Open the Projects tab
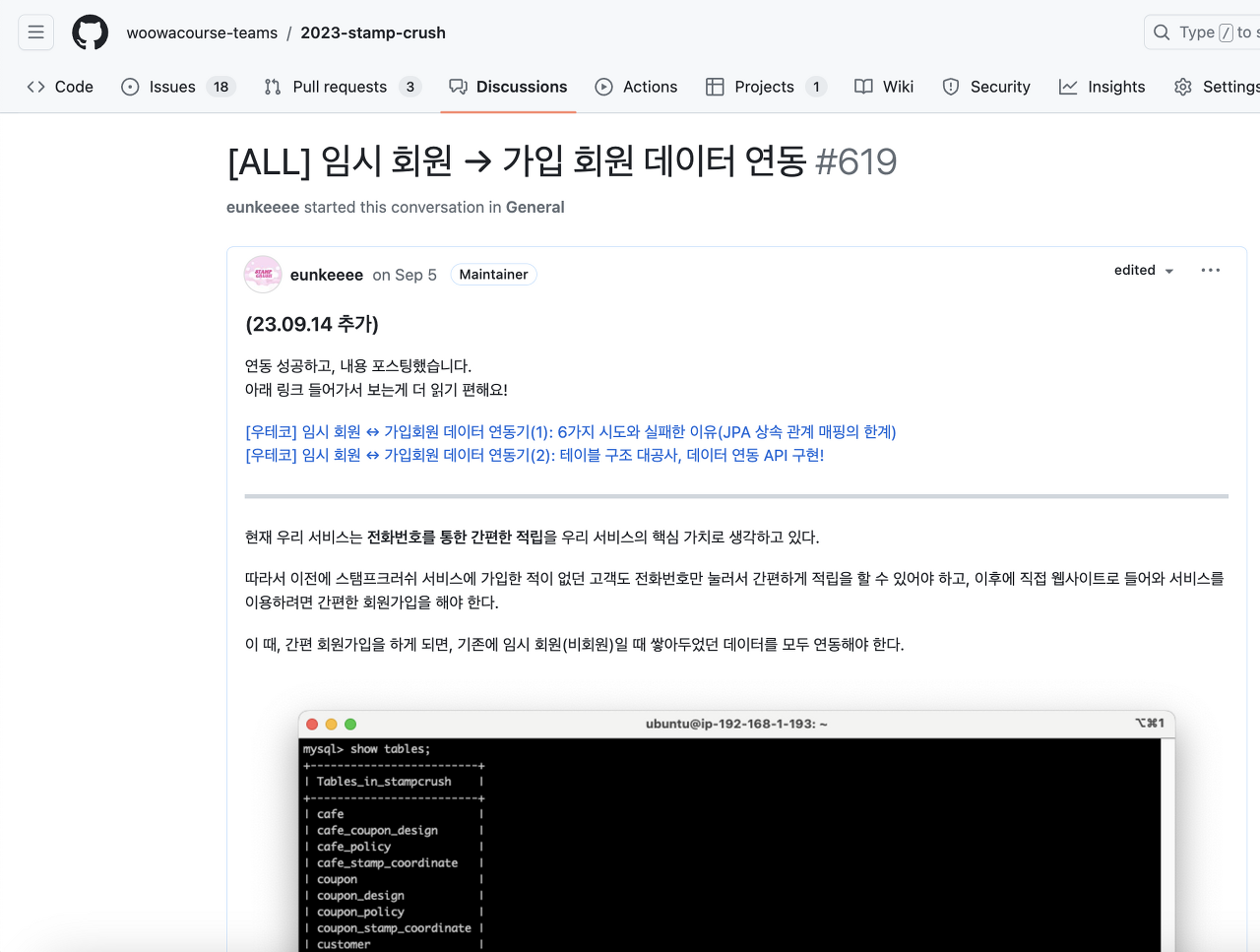 (766, 87)
